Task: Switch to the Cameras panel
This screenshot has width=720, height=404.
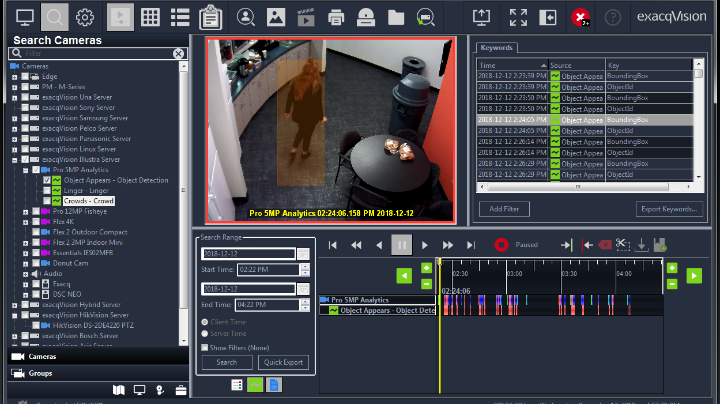Action: pyautogui.click(x=98, y=356)
